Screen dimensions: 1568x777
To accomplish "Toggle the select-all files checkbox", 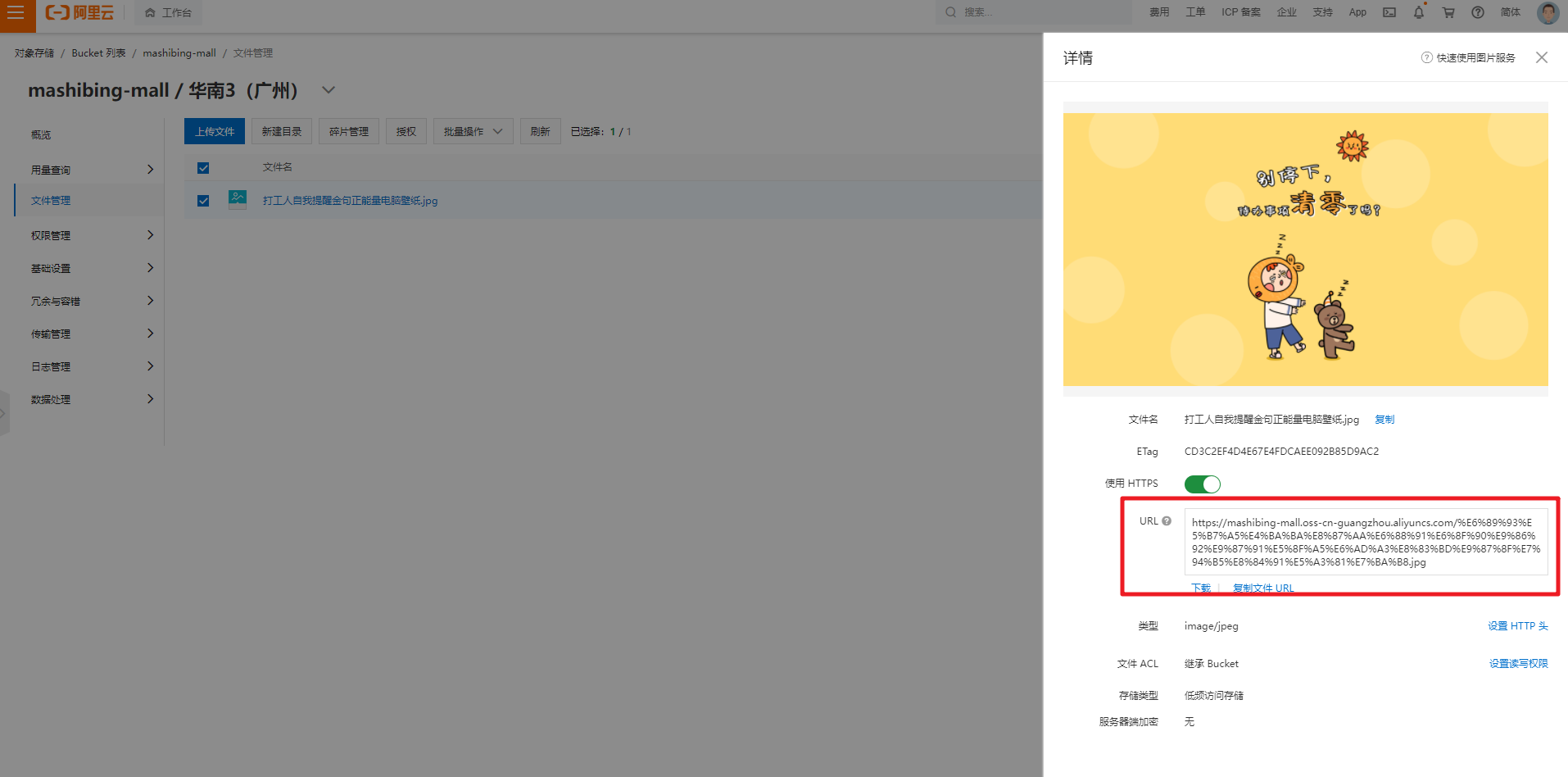I will pyautogui.click(x=203, y=168).
